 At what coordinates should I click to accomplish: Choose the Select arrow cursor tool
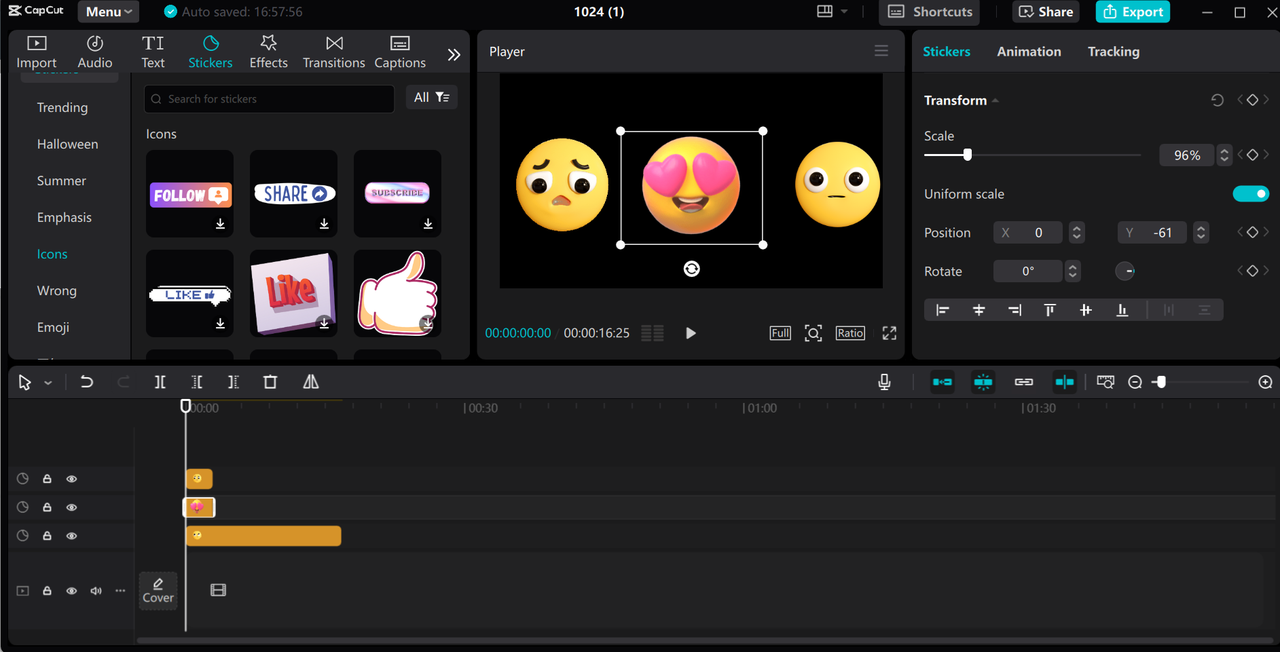25,382
